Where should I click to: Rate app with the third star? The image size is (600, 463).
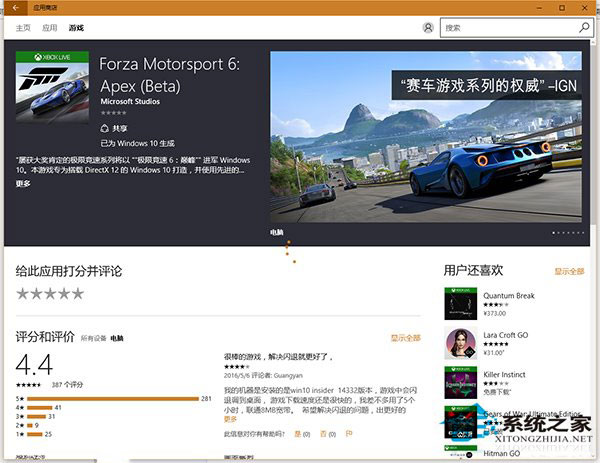click(x=50, y=293)
